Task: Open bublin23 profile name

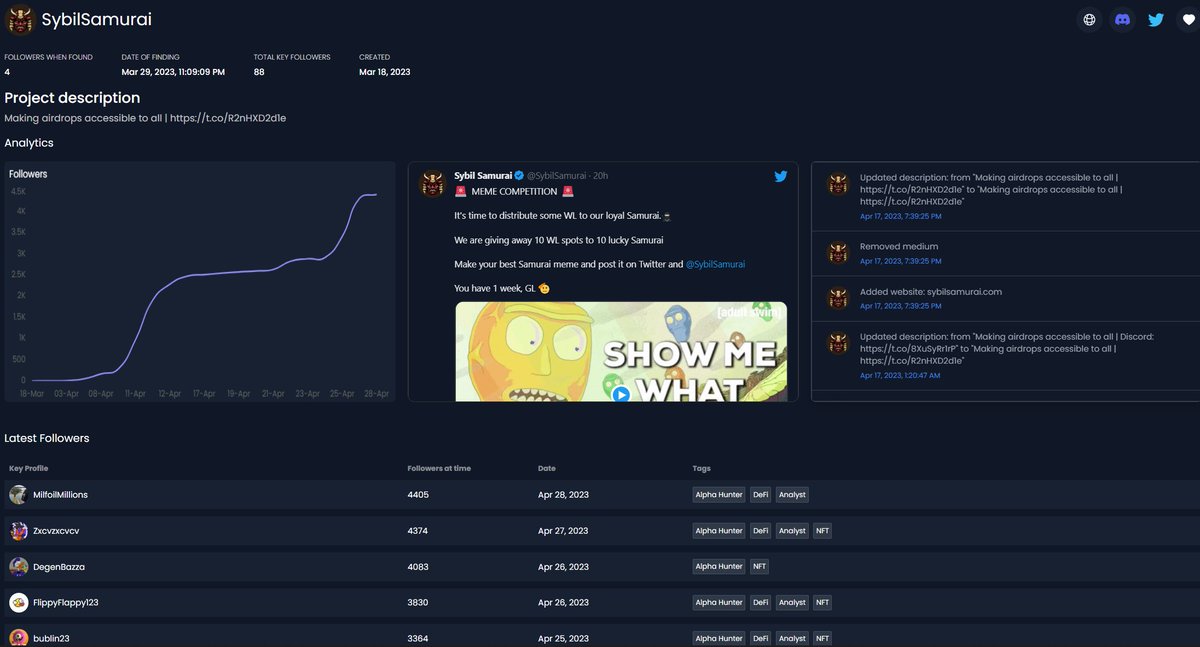Action: 51,638
